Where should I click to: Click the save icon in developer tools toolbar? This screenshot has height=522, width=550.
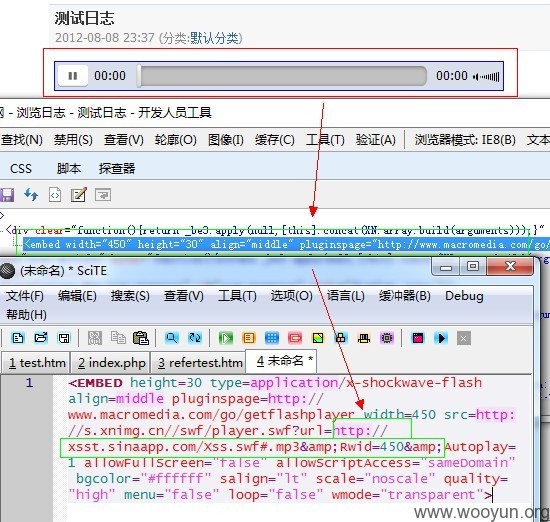7,195
